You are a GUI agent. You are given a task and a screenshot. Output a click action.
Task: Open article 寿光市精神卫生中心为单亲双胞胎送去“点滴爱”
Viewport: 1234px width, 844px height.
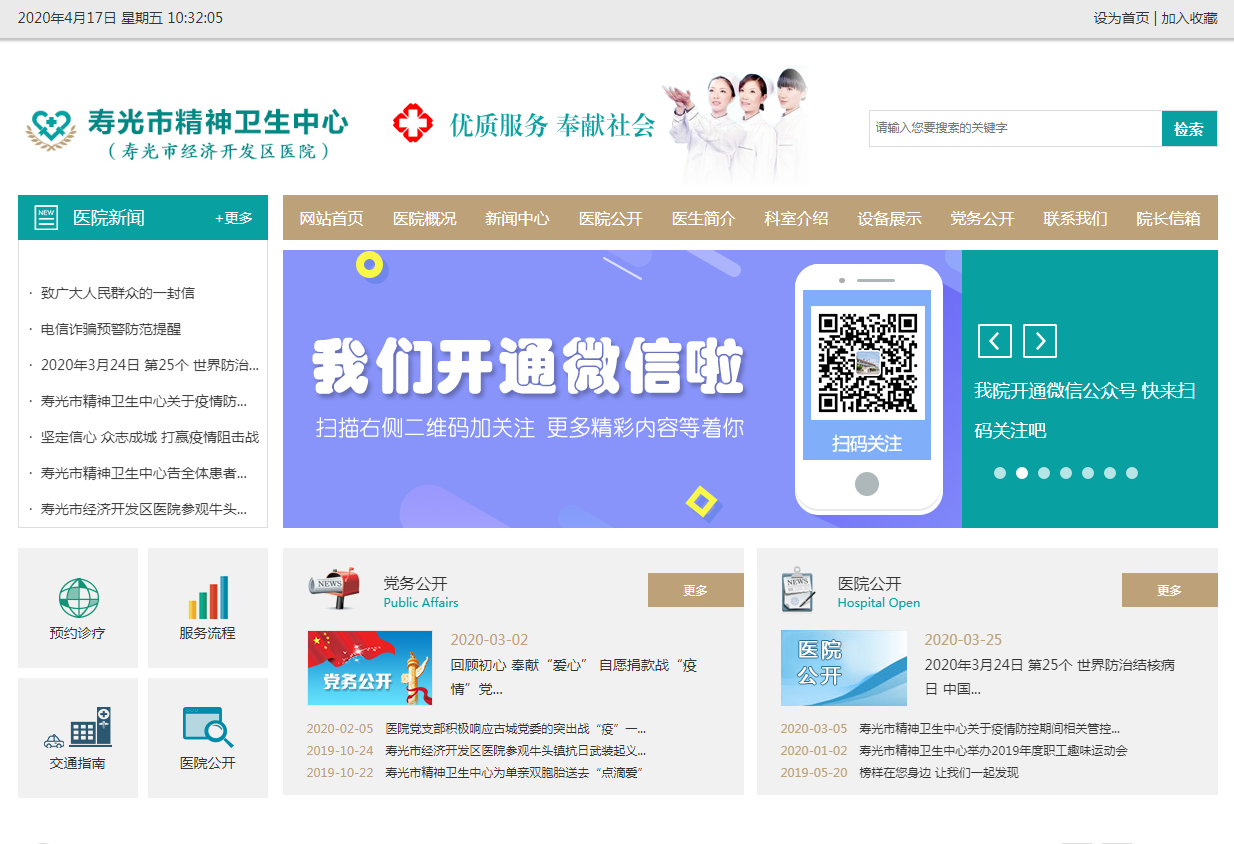coord(513,773)
